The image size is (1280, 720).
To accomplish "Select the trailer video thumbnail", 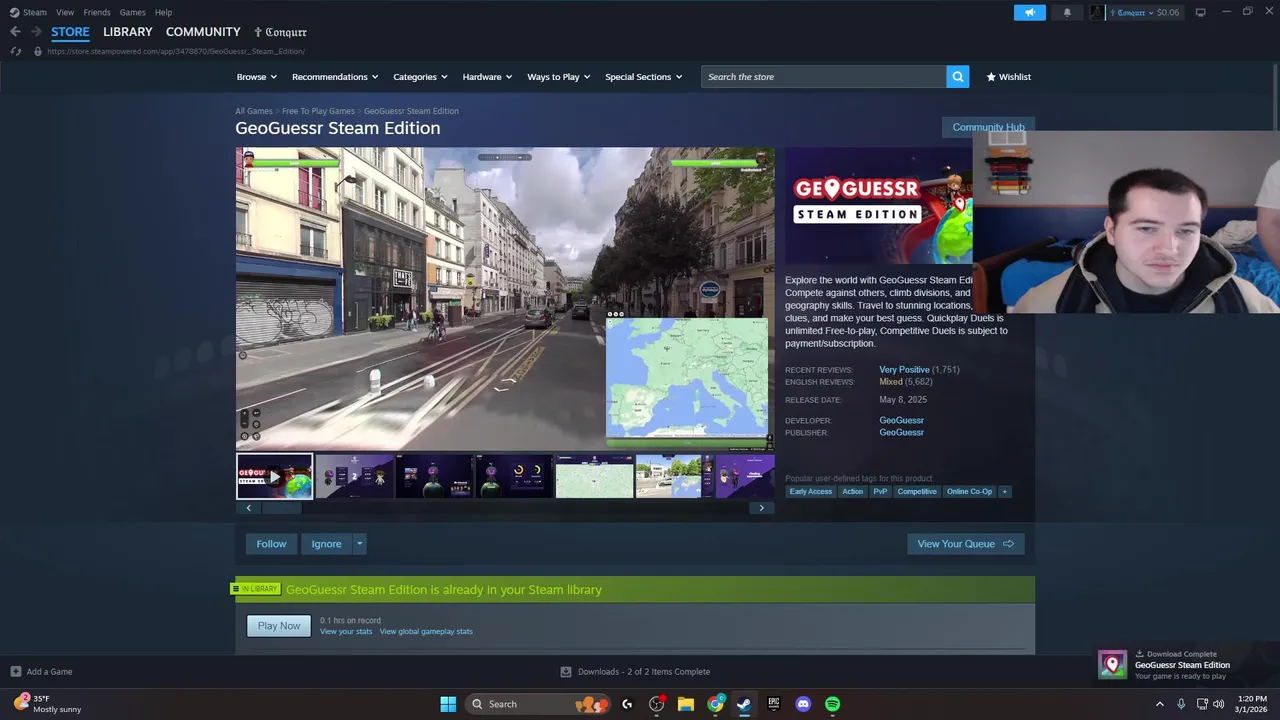I will coord(274,476).
